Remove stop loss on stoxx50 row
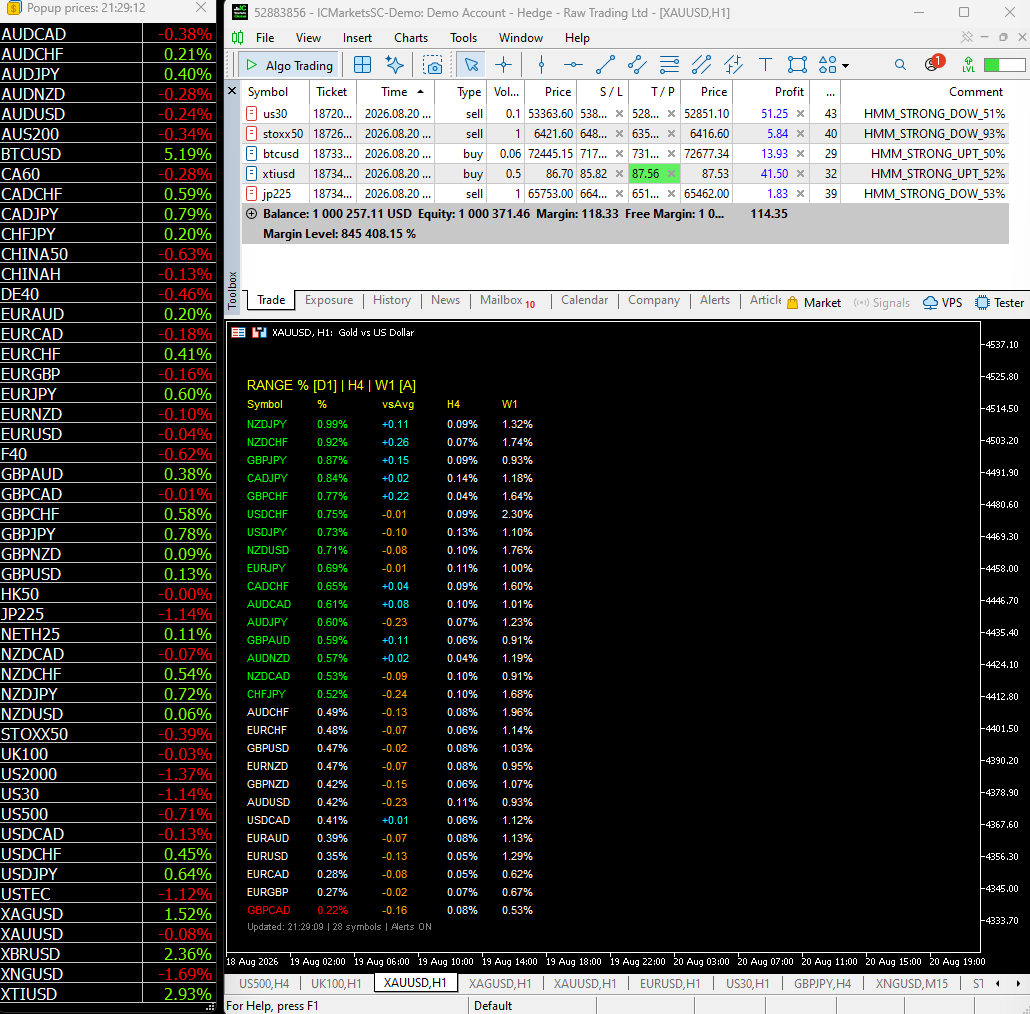1030x1014 pixels. coord(619,134)
